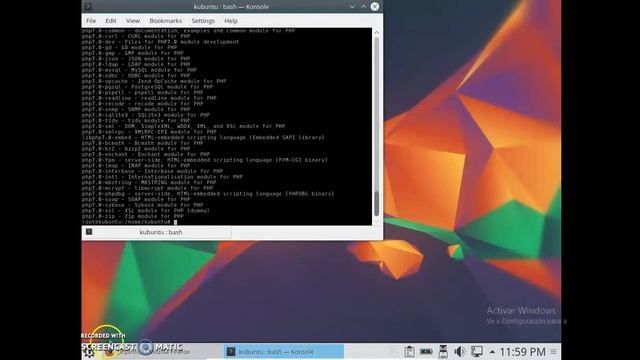Click the root@kubuntu shell prompt line
This screenshot has height=360, width=640.
pyautogui.click(x=129, y=222)
